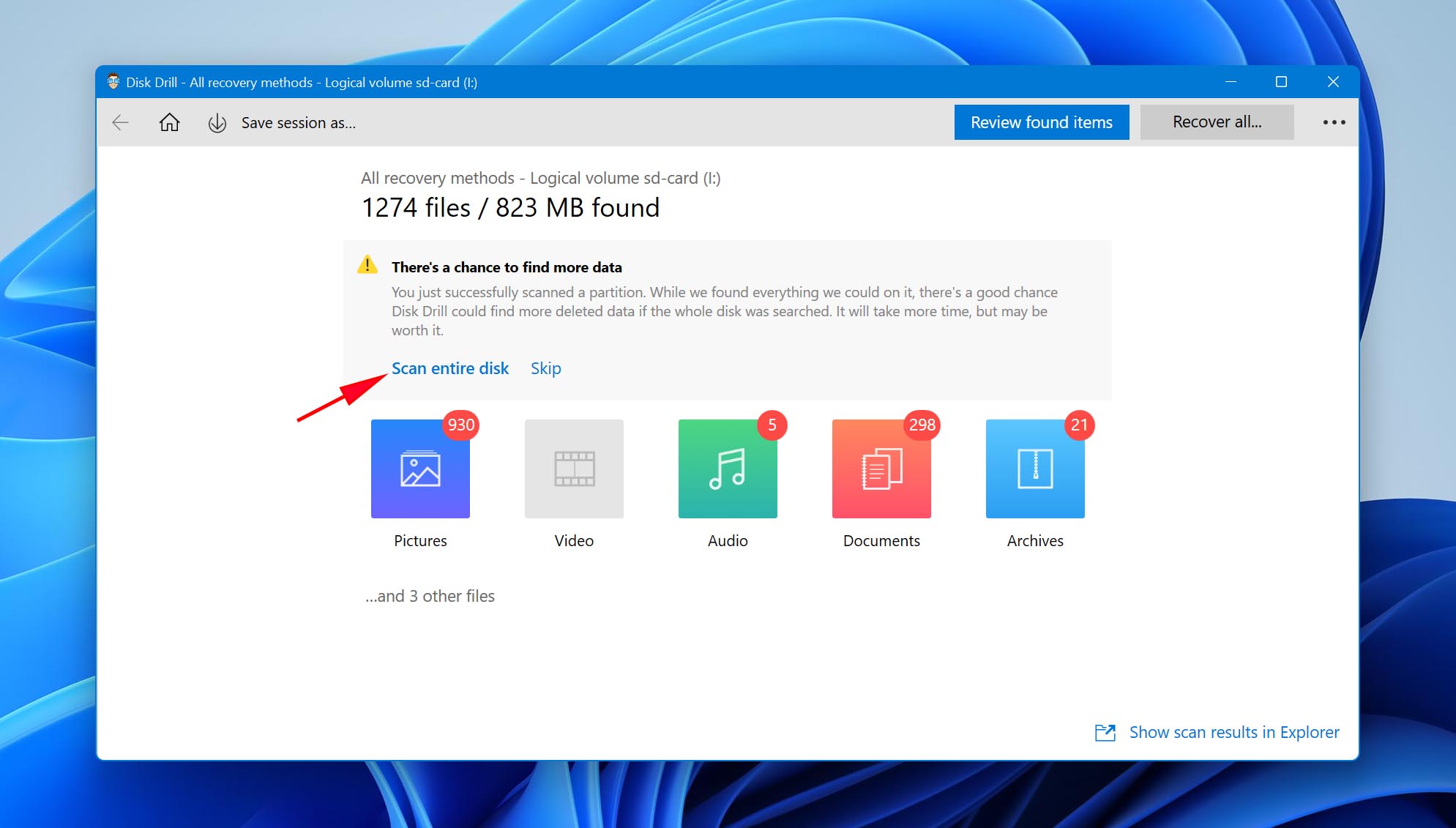Image resolution: width=1456 pixels, height=828 pixels.
Task: Maximize the Disk Drill window
Action: click(1281, 82)
